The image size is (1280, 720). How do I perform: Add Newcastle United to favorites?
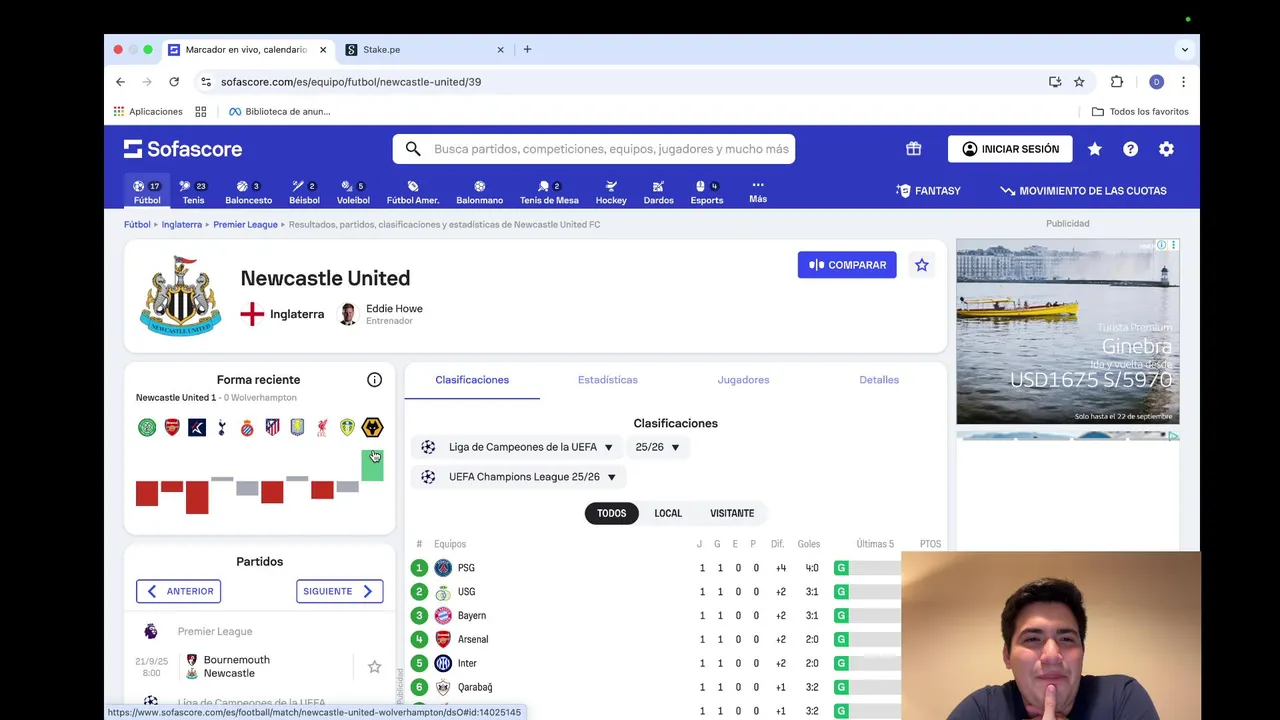[x=921, y=265]
